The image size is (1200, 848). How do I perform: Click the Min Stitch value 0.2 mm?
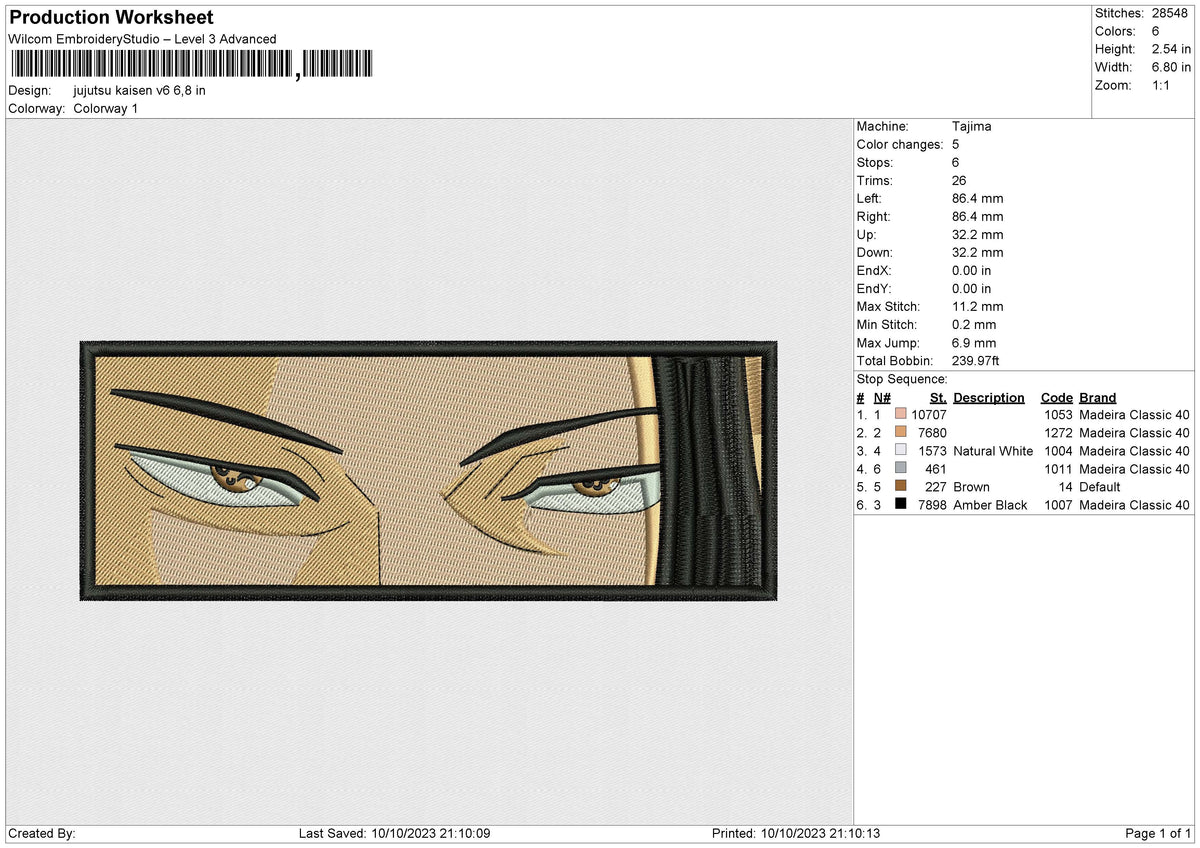click(x=974, y=325)
